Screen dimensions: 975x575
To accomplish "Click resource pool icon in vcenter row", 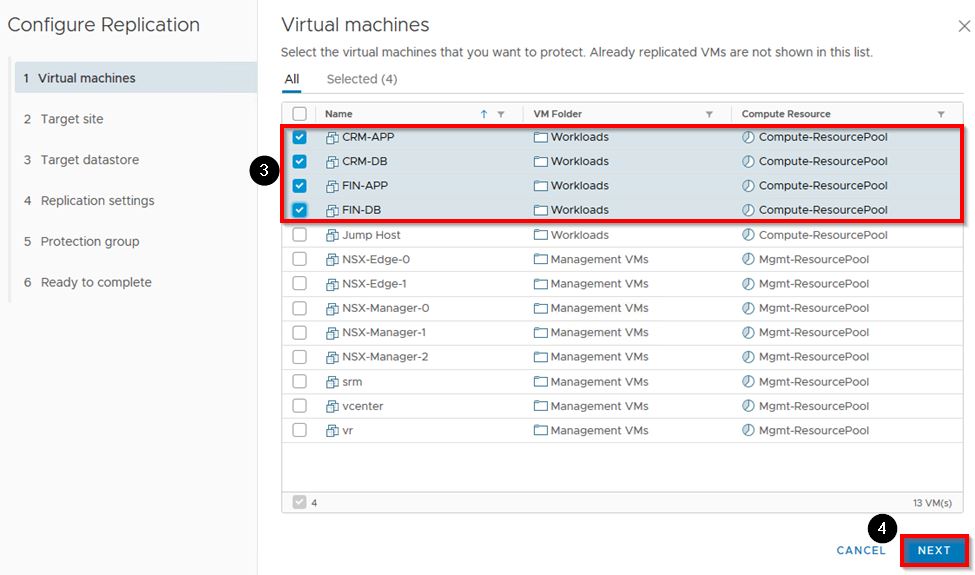I will (x=748, y=406).
